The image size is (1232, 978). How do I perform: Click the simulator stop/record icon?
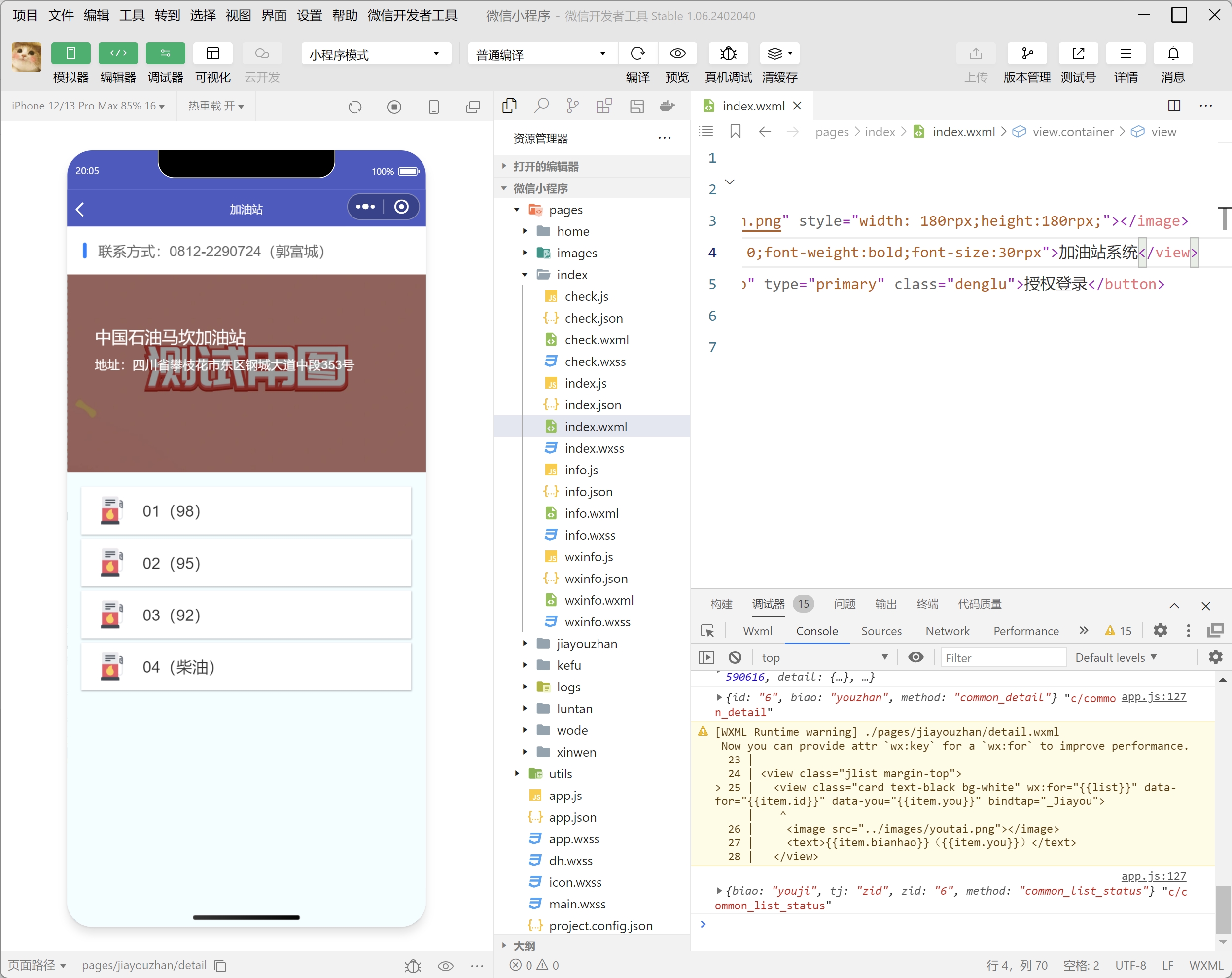point(394,107)
